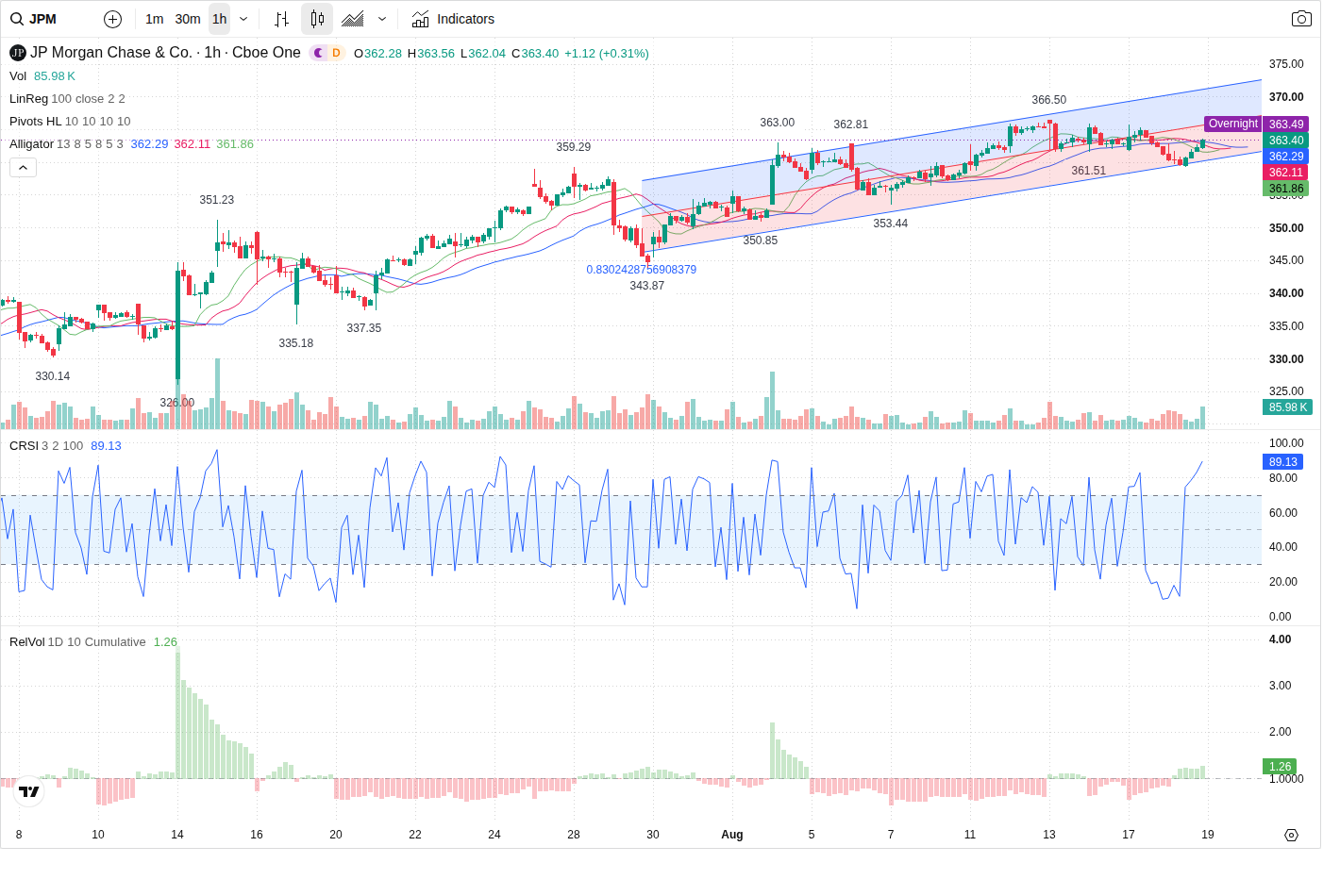Click the JP Morgan Chase & Co. title
The width and height of the screenshot is (1340, 896).
coord(111,53)
